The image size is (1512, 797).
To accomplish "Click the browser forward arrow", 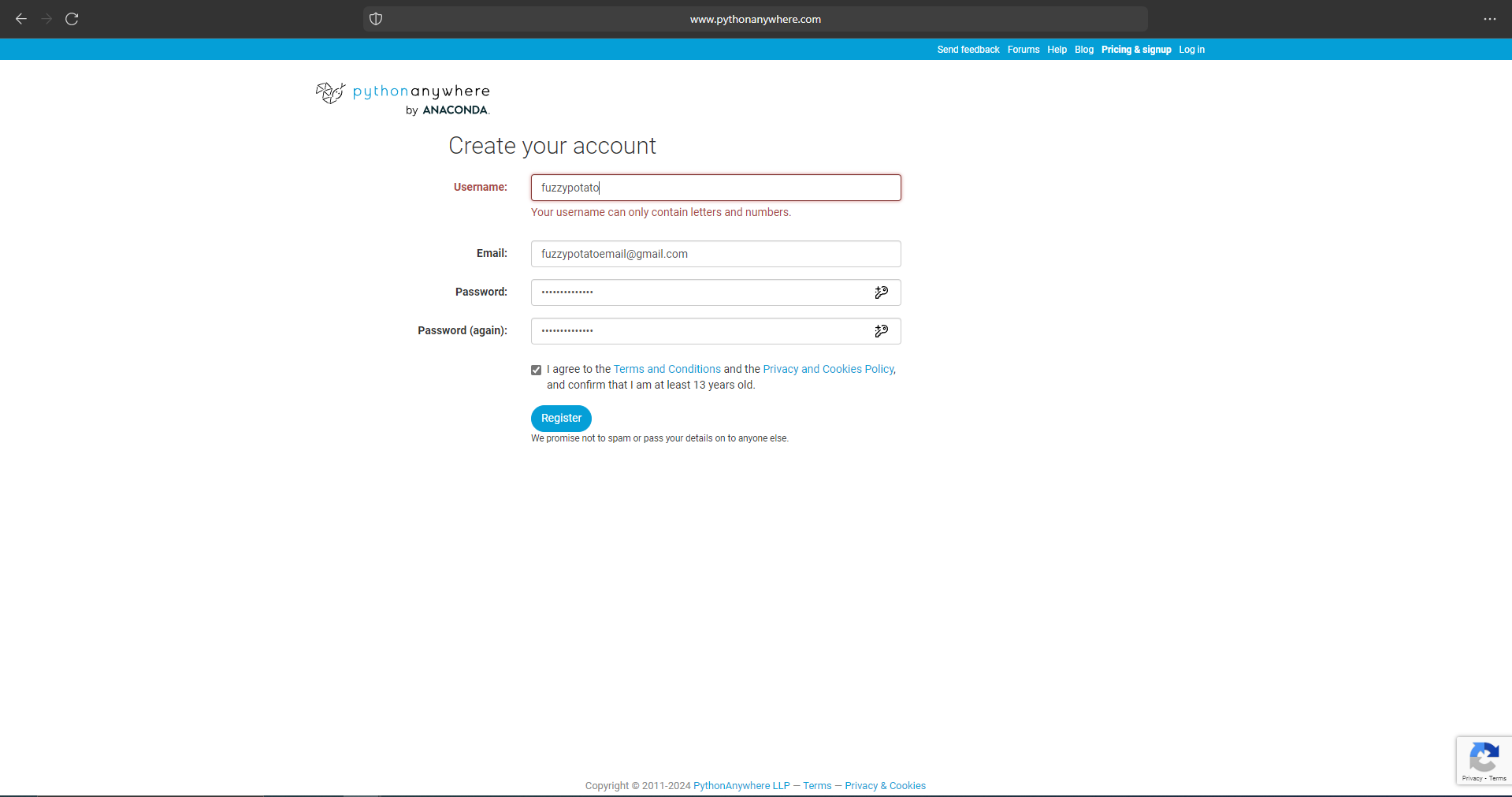I will coord(46,19).
